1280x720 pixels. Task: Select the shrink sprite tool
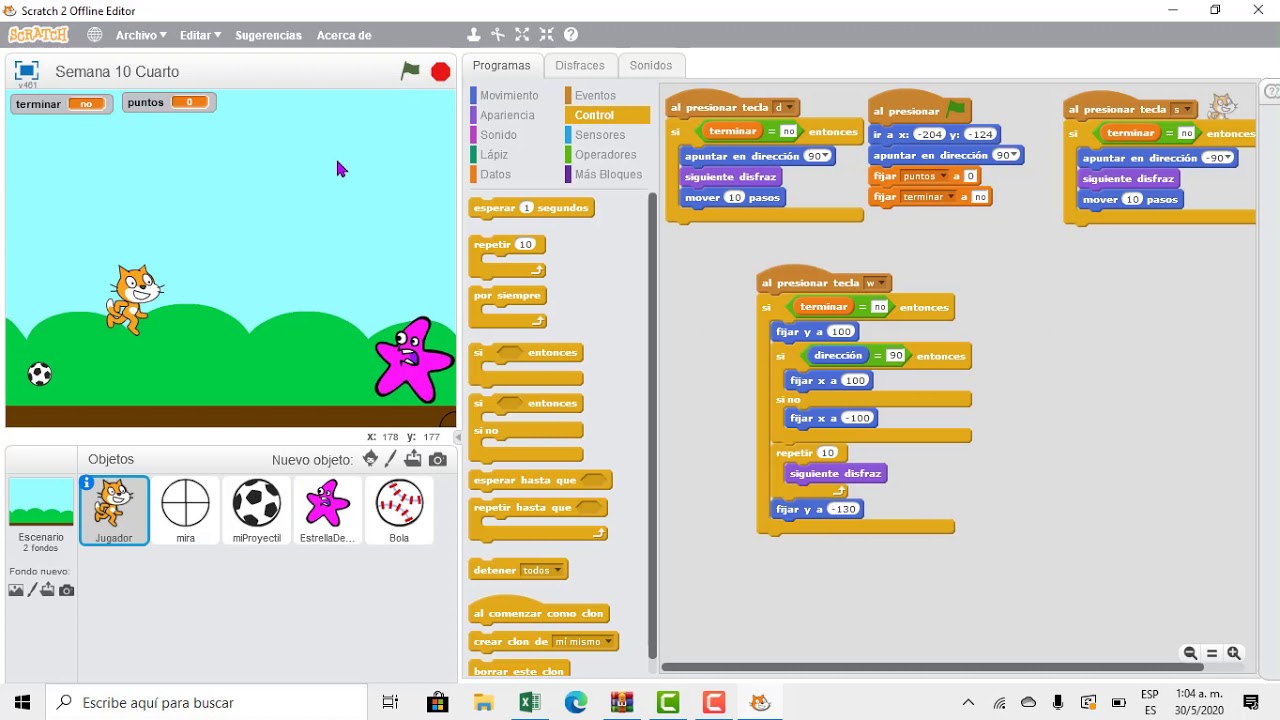coord(546,35)
